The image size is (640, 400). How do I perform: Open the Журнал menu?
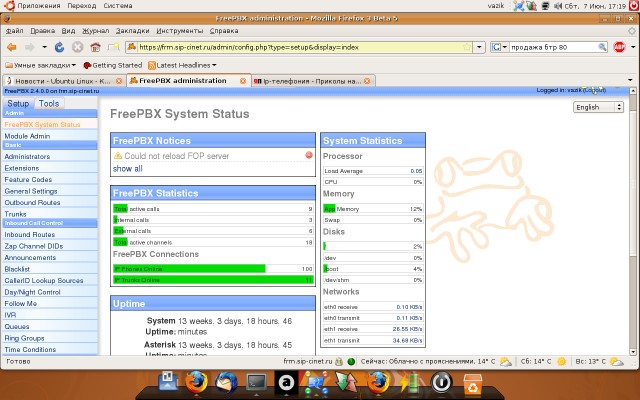pos(96,31)
